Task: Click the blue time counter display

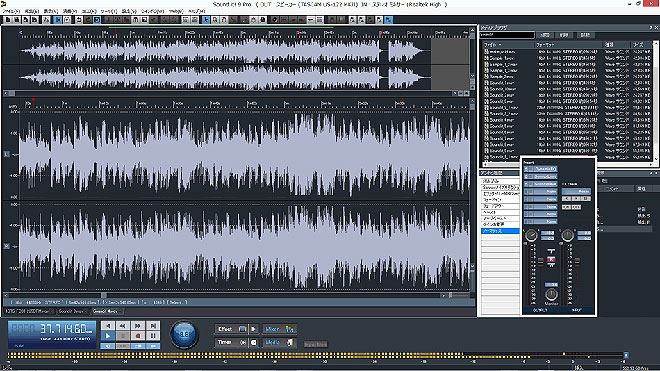Action: click(52, 334)
